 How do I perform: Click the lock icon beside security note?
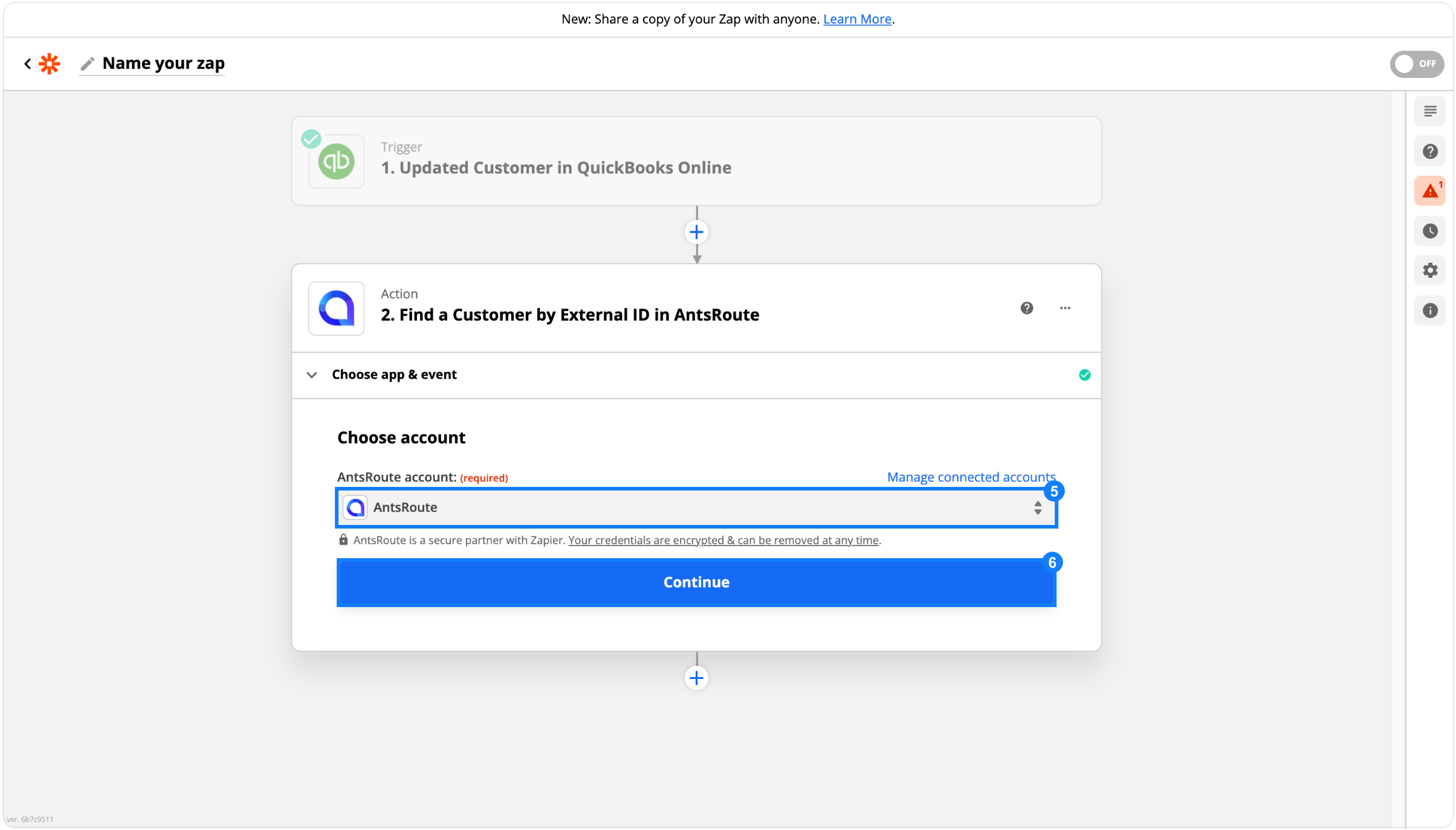pos(343,539)
